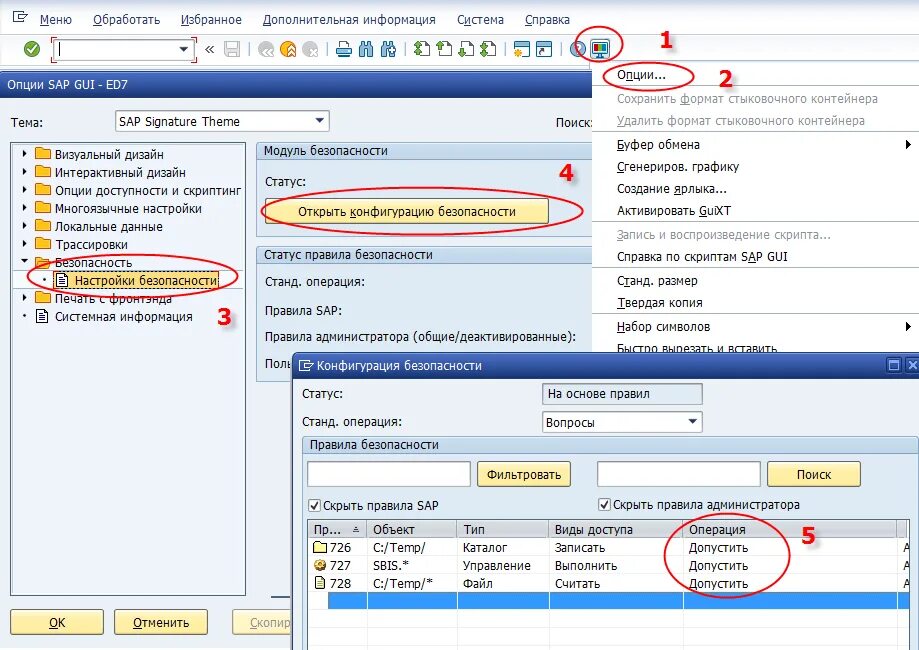The image size is (919, 650).
Task: Select Твердая копия menu entry
Action: point(755,302)
